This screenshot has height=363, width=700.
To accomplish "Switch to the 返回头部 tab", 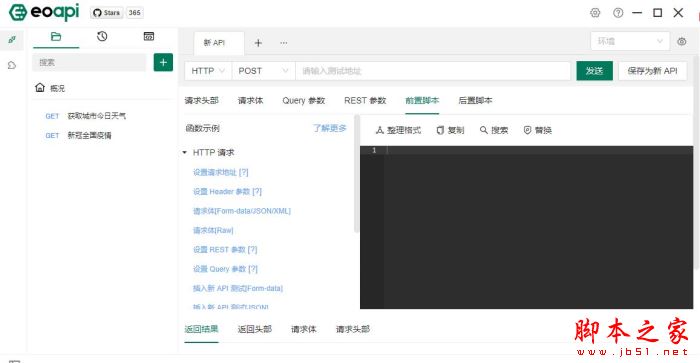I will coord(254,329).
